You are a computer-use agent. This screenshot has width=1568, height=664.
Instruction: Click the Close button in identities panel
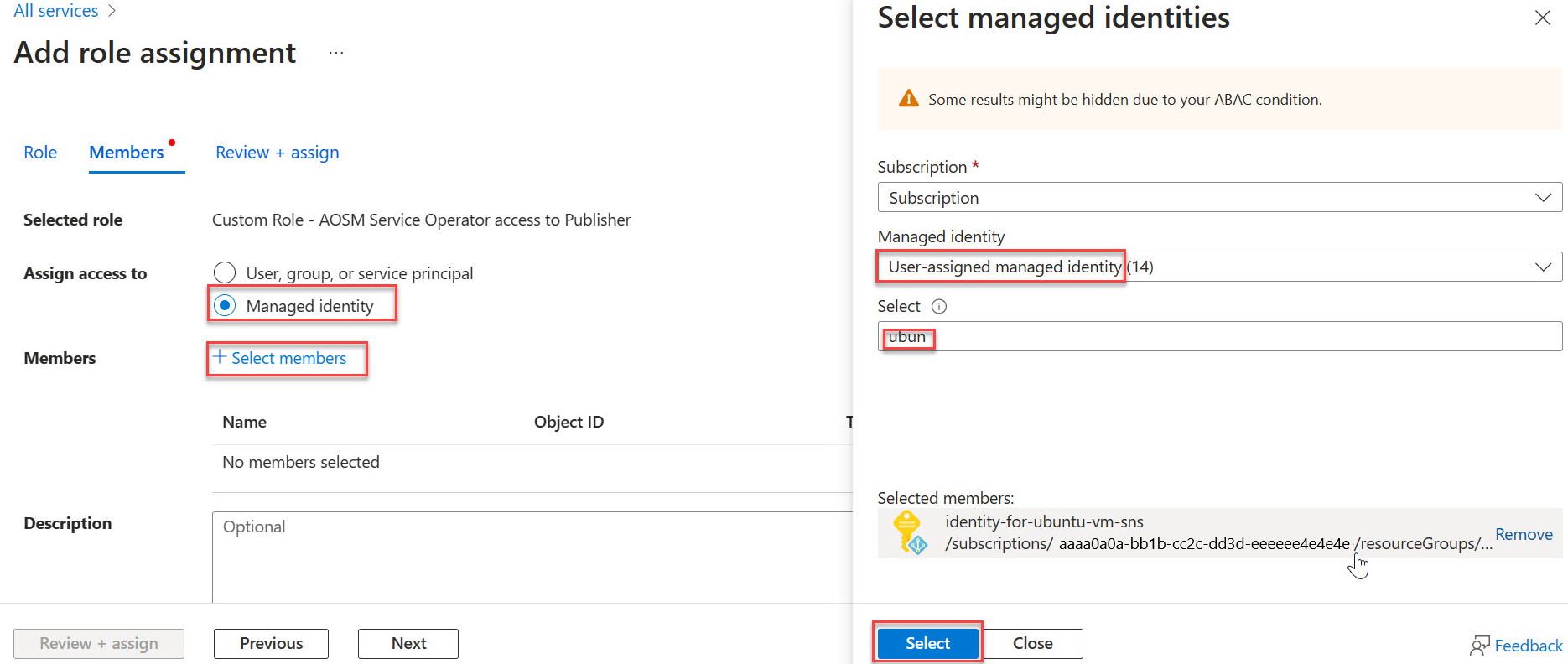tap(1032, 643)
